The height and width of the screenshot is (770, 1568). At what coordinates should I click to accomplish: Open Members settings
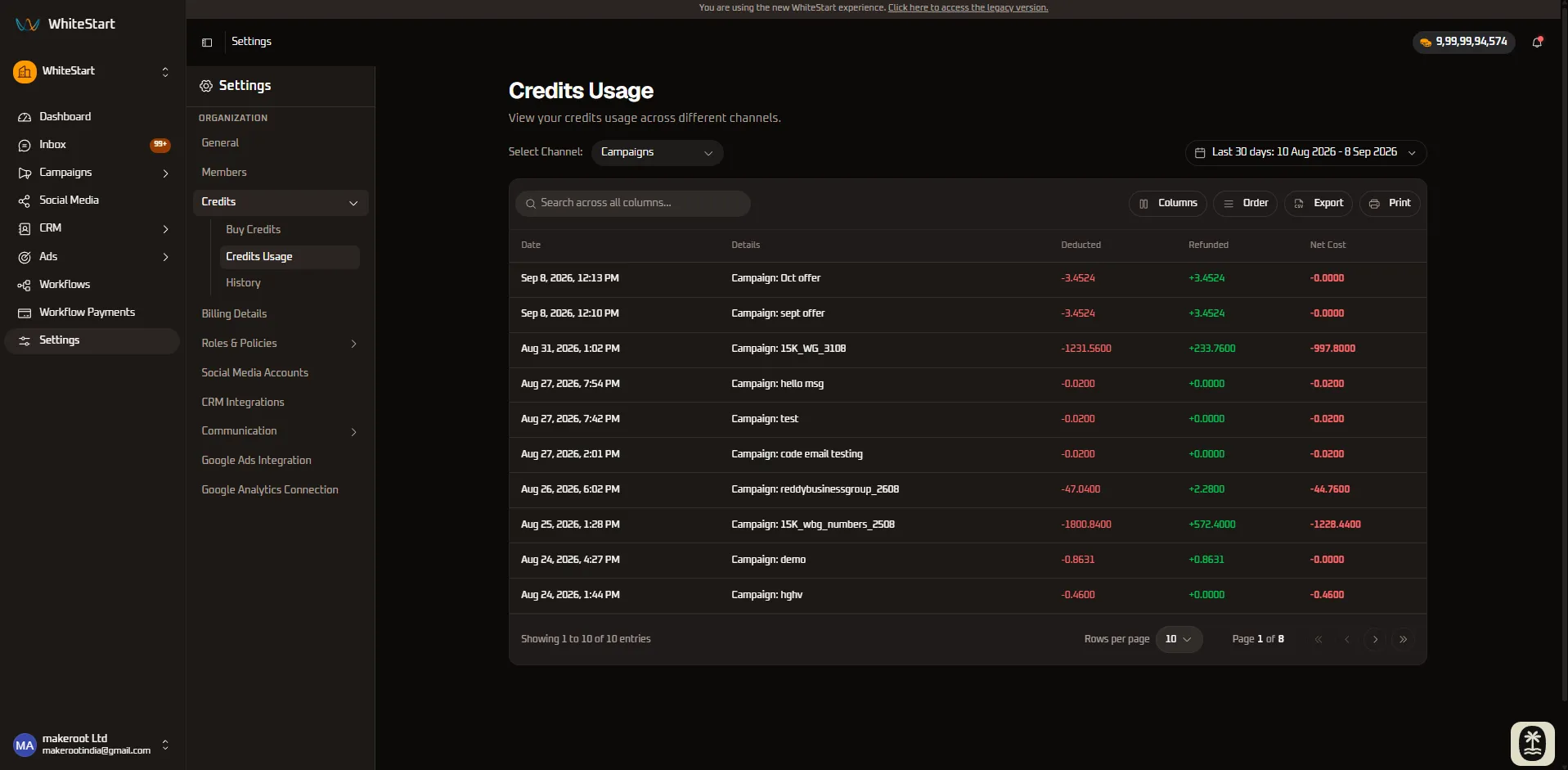click(223, 173)
